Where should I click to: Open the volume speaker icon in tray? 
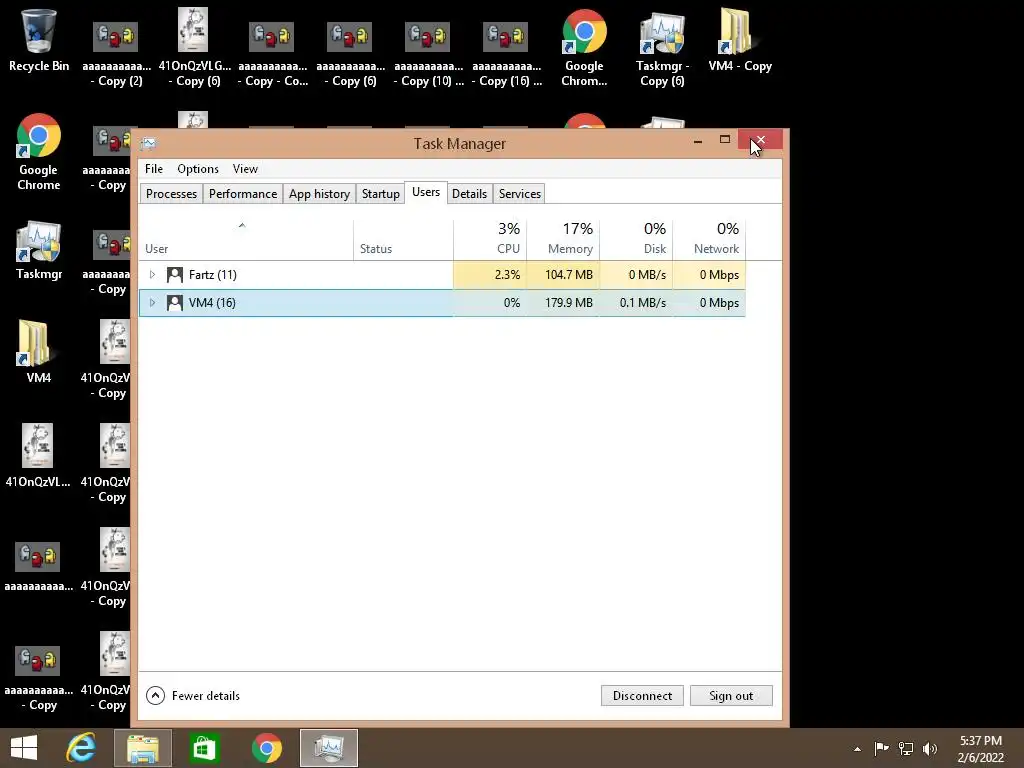coord(930,748)
